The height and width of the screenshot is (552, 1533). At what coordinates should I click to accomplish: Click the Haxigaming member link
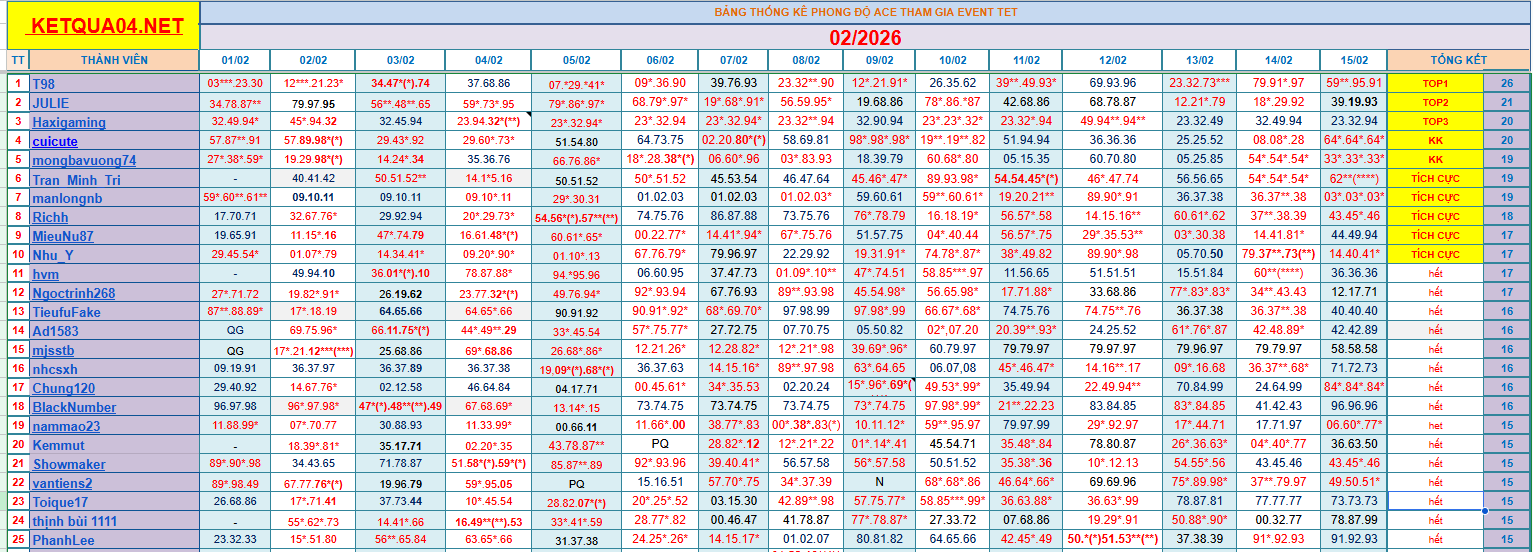click(68, 122)
